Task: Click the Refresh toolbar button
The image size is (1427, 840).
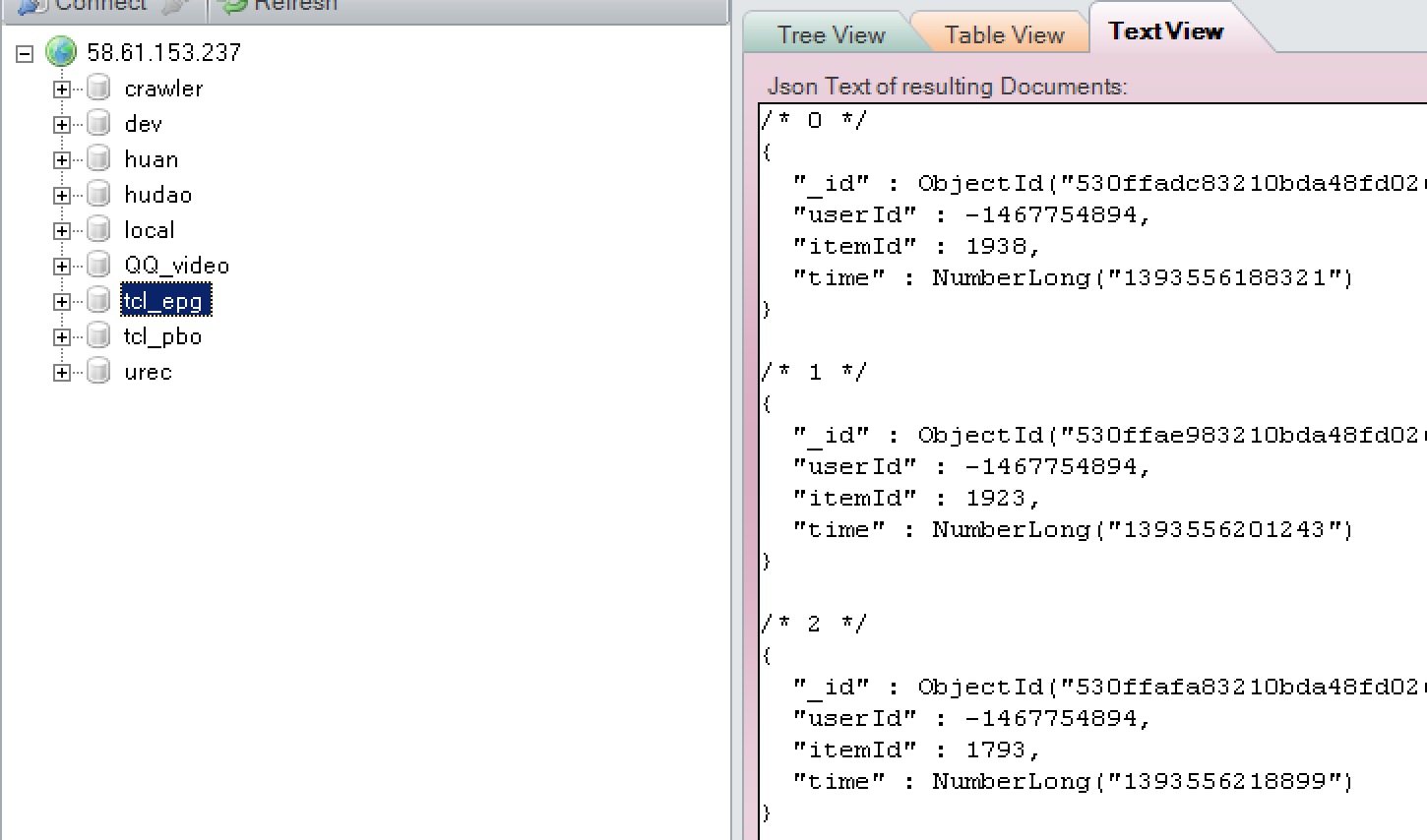Action: [x=279, y=6]
